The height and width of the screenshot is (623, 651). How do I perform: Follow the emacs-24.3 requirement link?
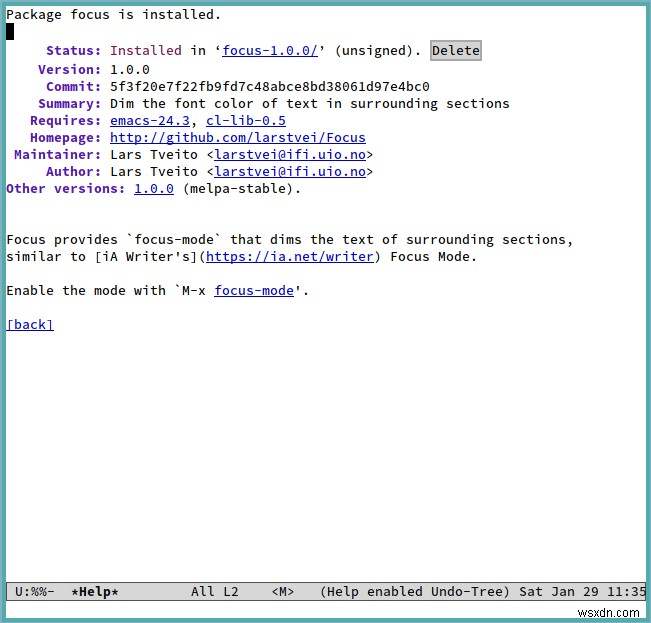(150, 121)
